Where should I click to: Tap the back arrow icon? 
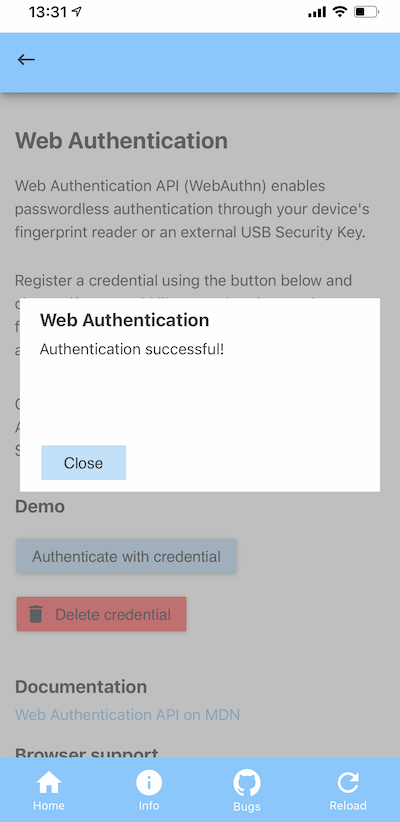coord(26,60)
